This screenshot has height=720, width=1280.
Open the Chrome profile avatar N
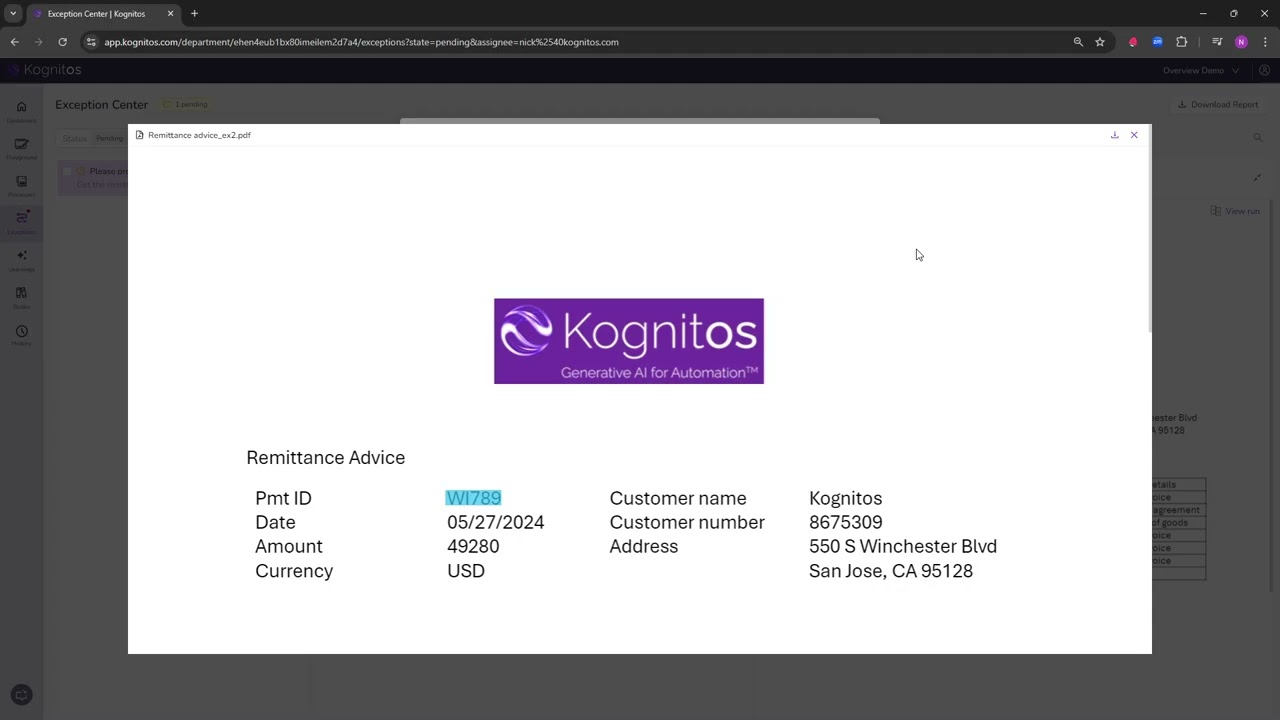pos(1241,42)
